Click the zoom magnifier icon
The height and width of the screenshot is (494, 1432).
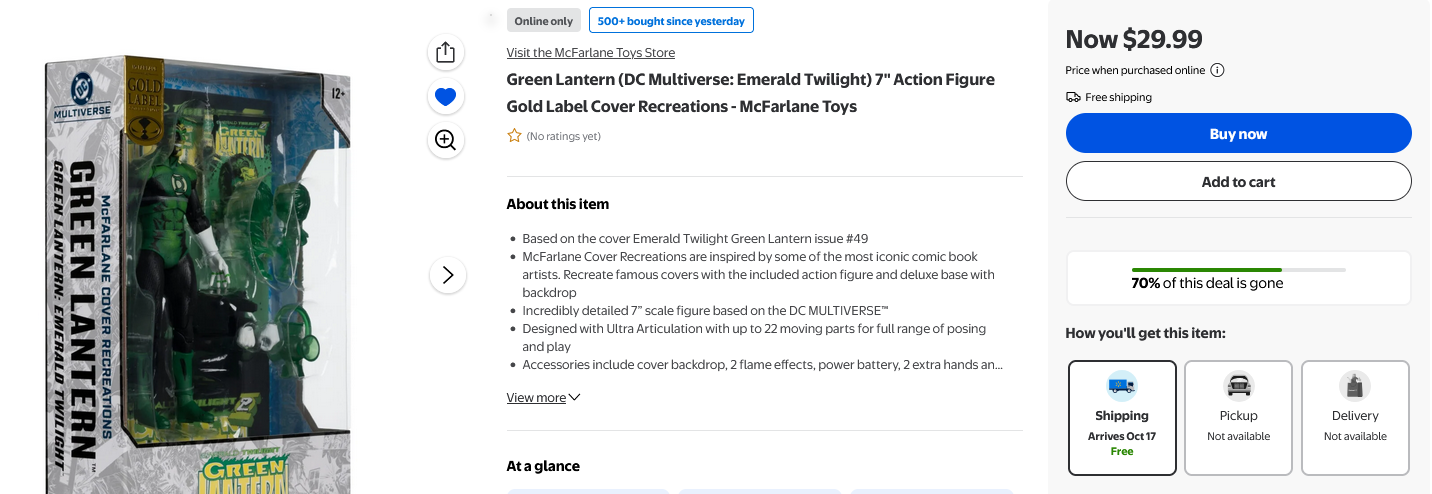[x=446, y=140]
